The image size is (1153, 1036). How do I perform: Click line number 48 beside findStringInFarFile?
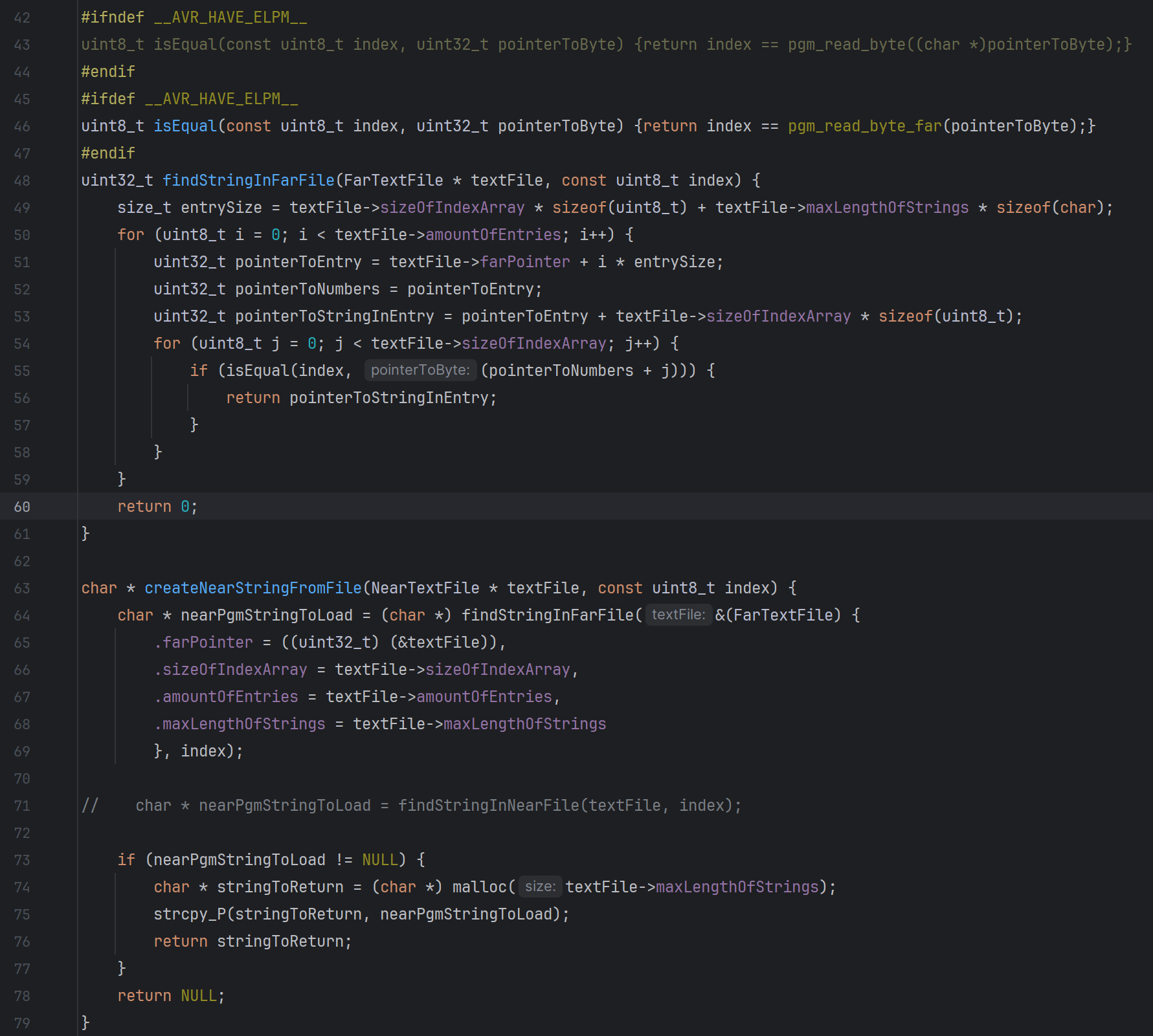point(21,181)
